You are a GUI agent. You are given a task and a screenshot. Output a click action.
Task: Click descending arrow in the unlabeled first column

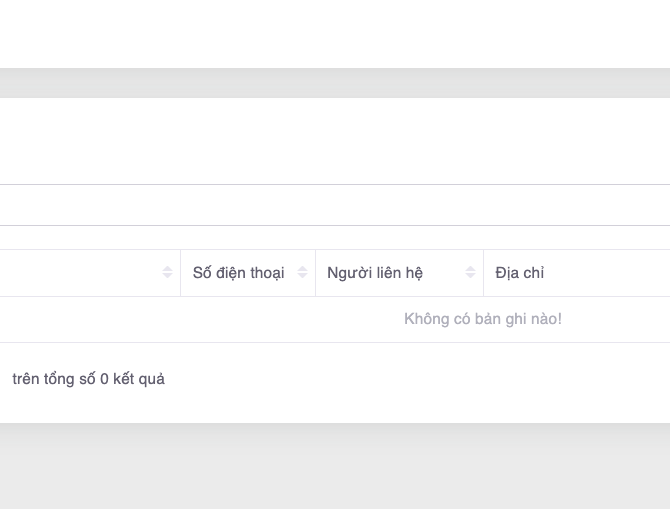[x=167, y=277]
